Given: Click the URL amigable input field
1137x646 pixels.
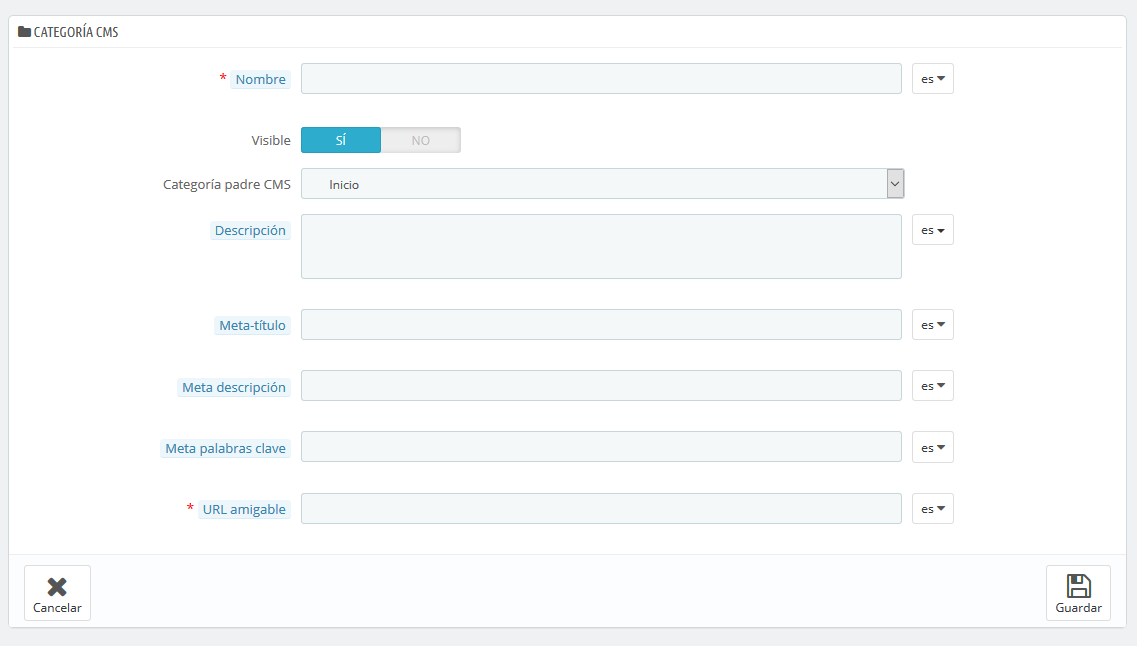Looking at the screenshot, I should point(601,509).
